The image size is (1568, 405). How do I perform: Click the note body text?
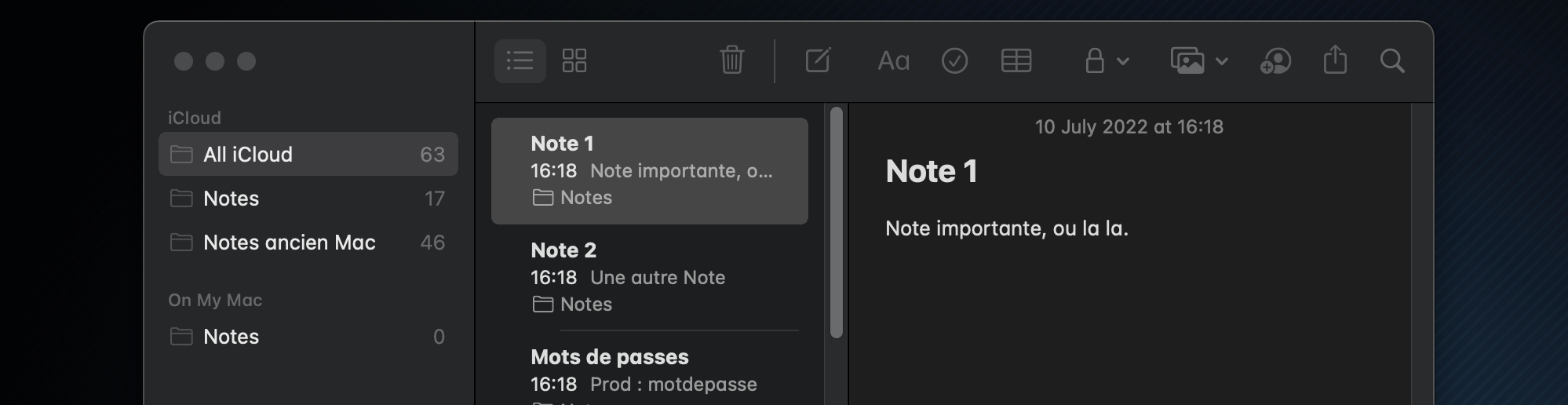[x=1007, y=228]
